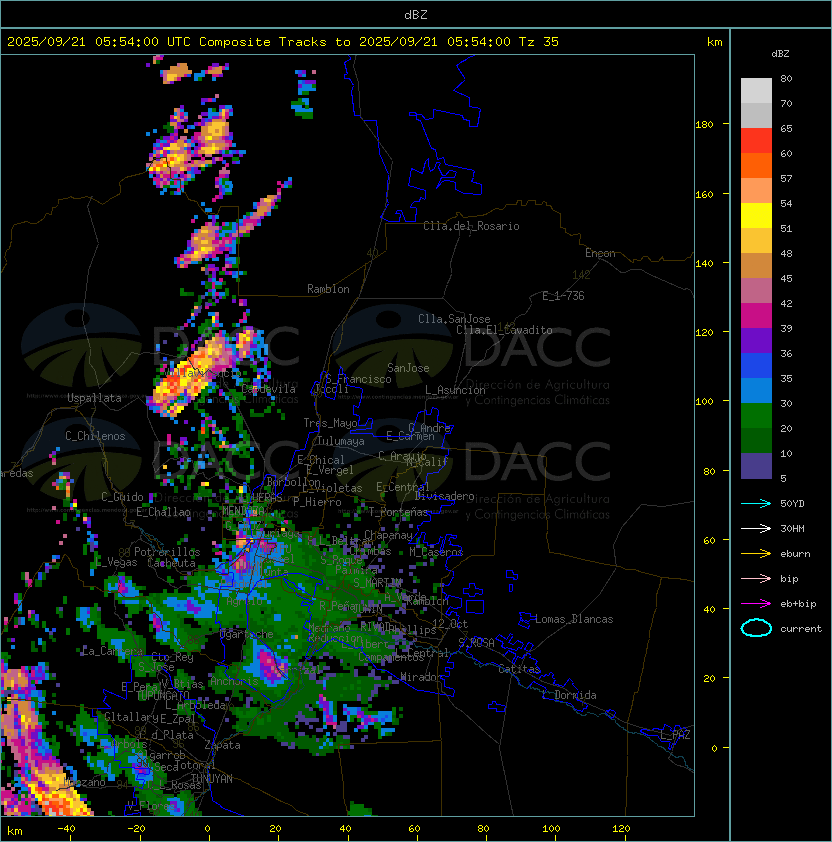Viewport: 832px width, 842px height.
Task: Click the Catitas place label
Action: click(x=519, y=669)
